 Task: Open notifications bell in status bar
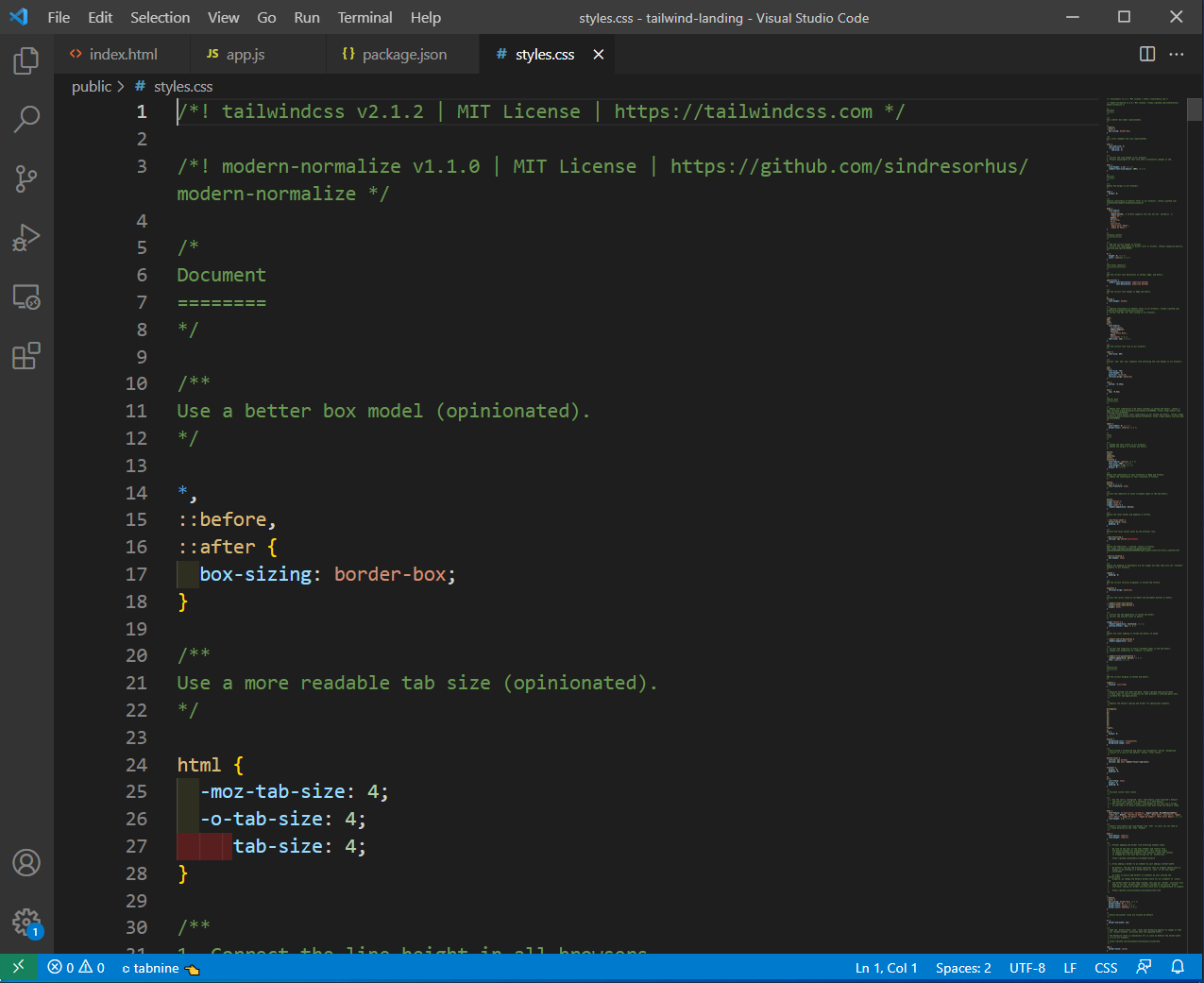(1178, 968)
